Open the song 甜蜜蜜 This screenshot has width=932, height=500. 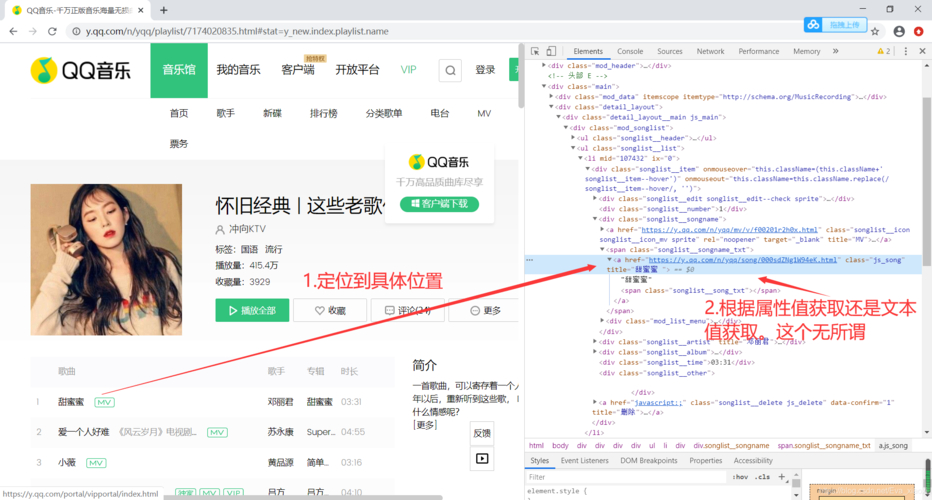pos(71,402)
